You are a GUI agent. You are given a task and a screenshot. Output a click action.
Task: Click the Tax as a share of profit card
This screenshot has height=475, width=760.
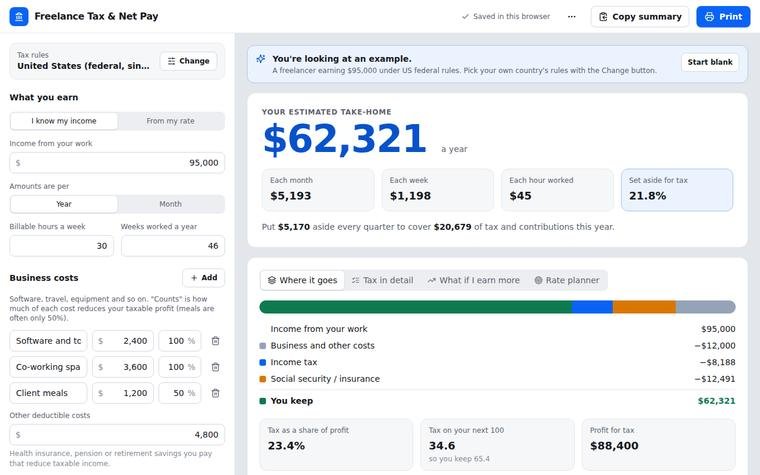pos(336,444)
